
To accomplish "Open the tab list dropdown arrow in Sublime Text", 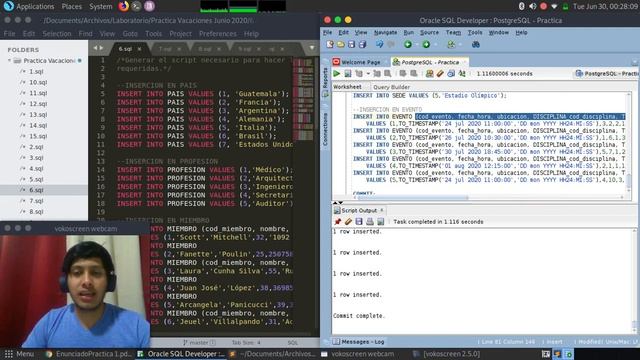I will [x=312, y=48].
